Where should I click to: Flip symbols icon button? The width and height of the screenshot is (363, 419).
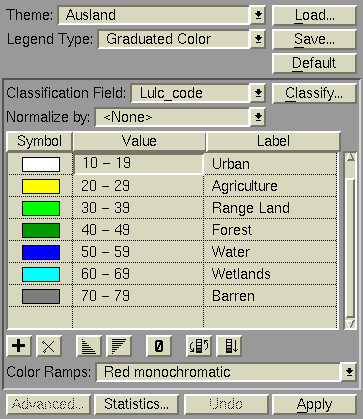pos(199,346)
